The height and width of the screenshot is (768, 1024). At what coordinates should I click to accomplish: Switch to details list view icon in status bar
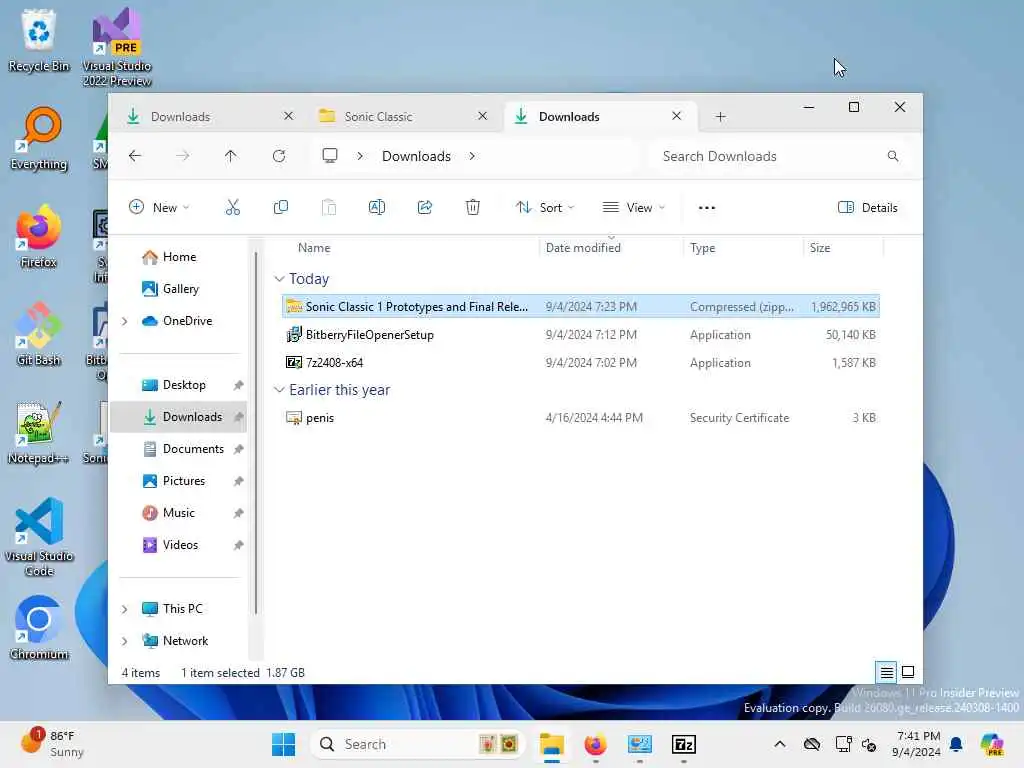pos(886,672)
